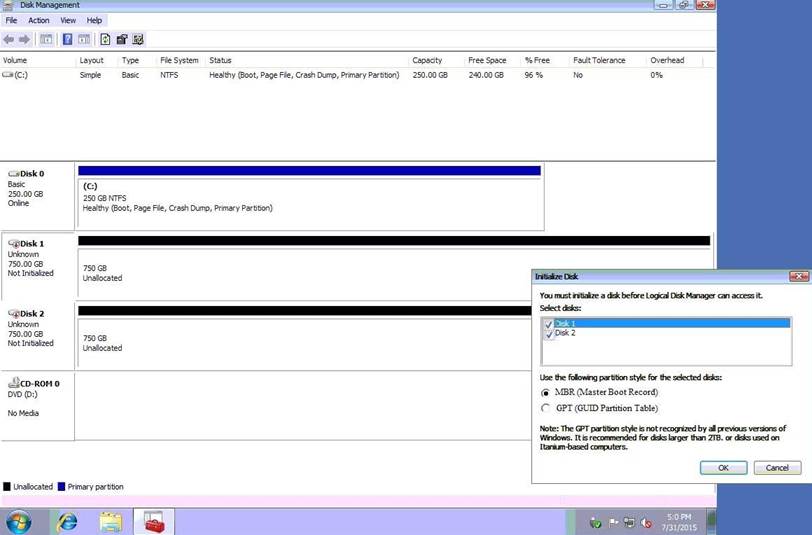Sort volumes by the Capacity column header
This screenshot has width=812, height=535.
[x=427, y=61]
